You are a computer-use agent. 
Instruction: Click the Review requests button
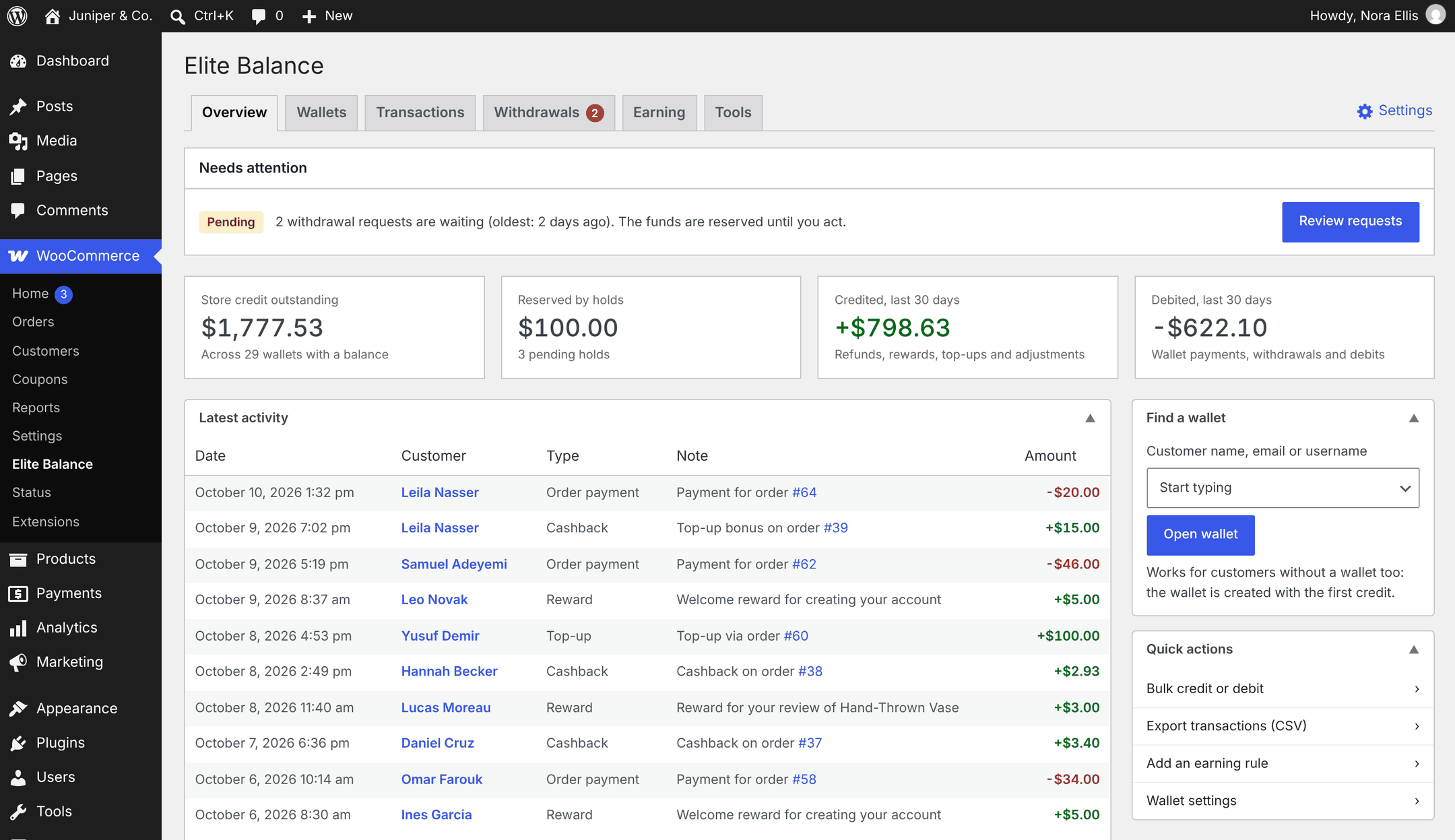1350,222
